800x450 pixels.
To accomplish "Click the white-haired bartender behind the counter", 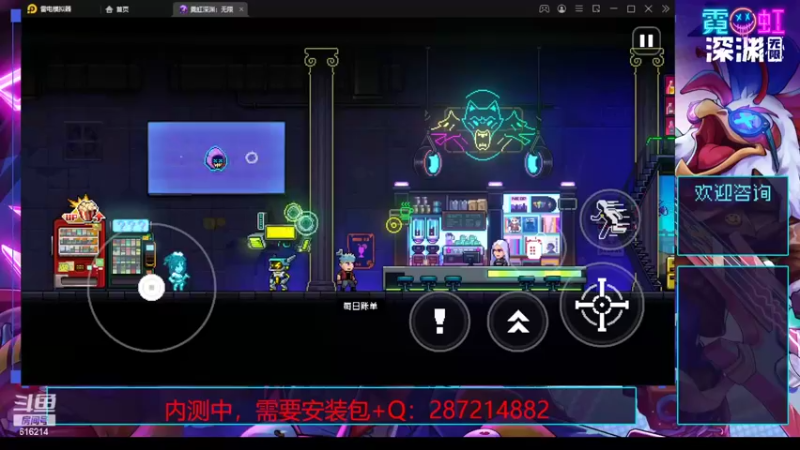I will click(x=499, y=253).
